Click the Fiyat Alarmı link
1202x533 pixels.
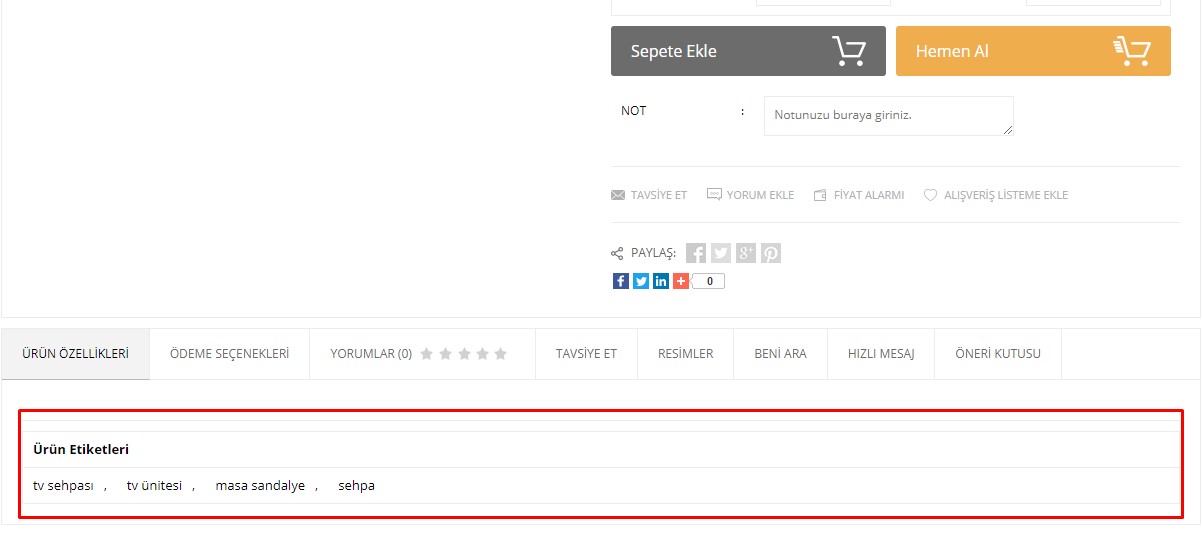coord(859,195)
